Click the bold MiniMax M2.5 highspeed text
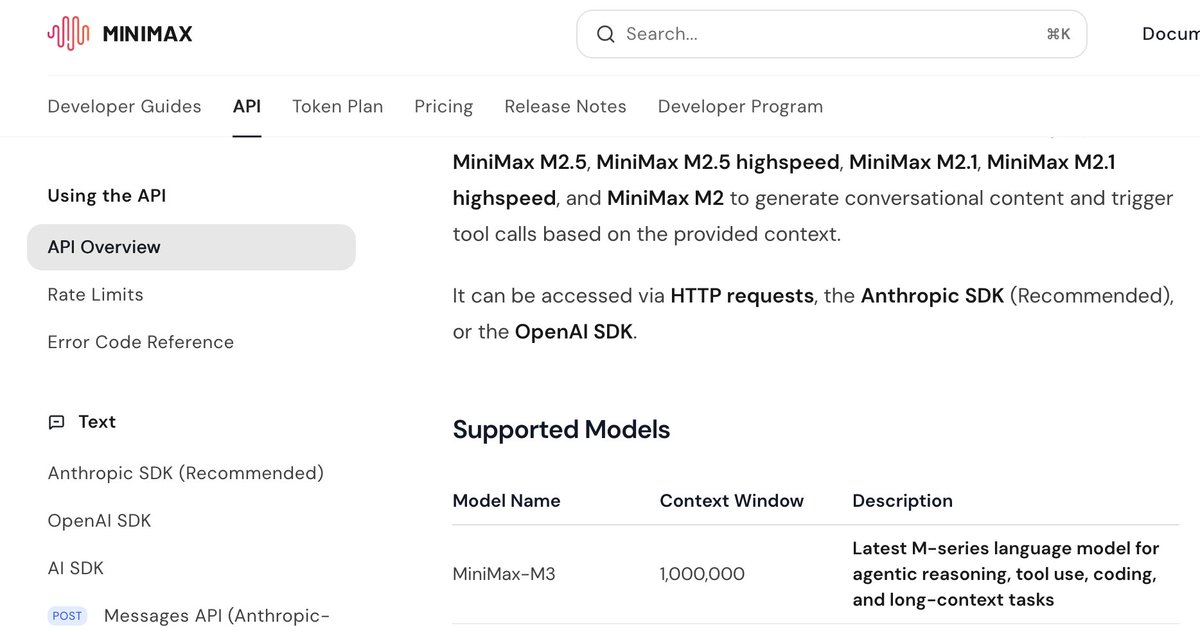The height and width of the screenshot is (632, 1200). point(720,161)
